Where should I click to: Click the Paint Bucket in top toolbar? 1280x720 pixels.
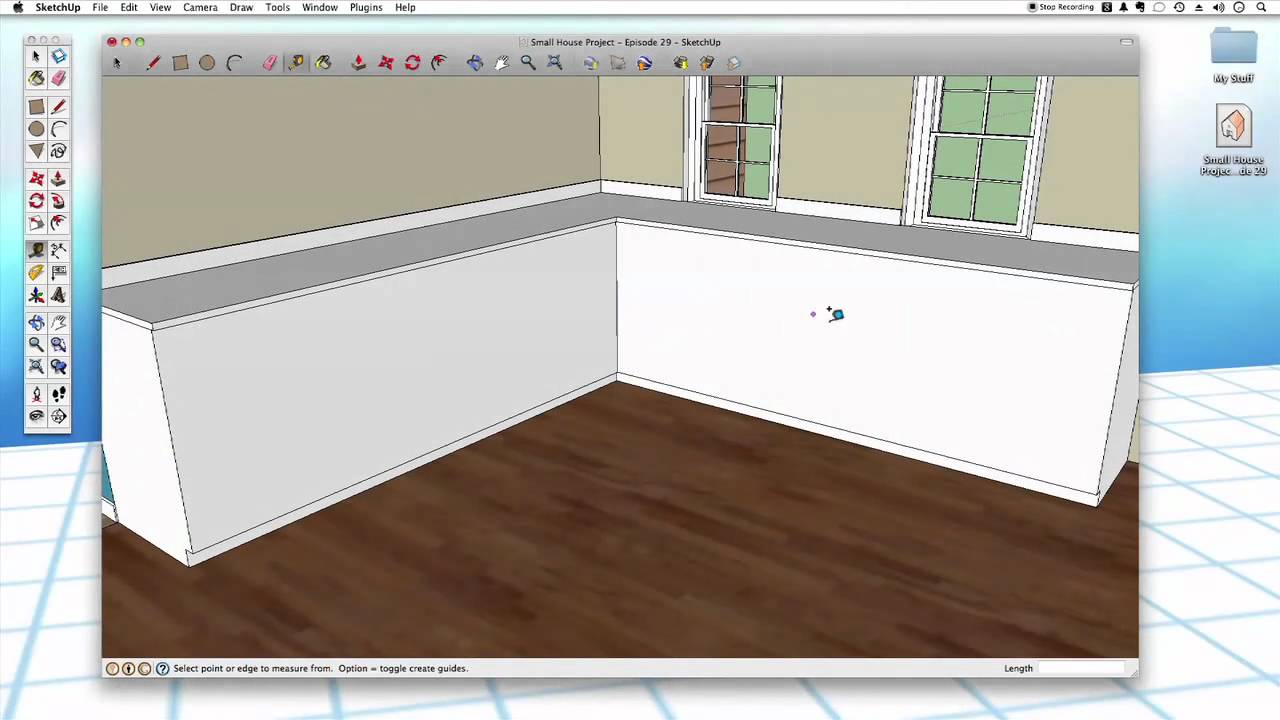point(323,63)
